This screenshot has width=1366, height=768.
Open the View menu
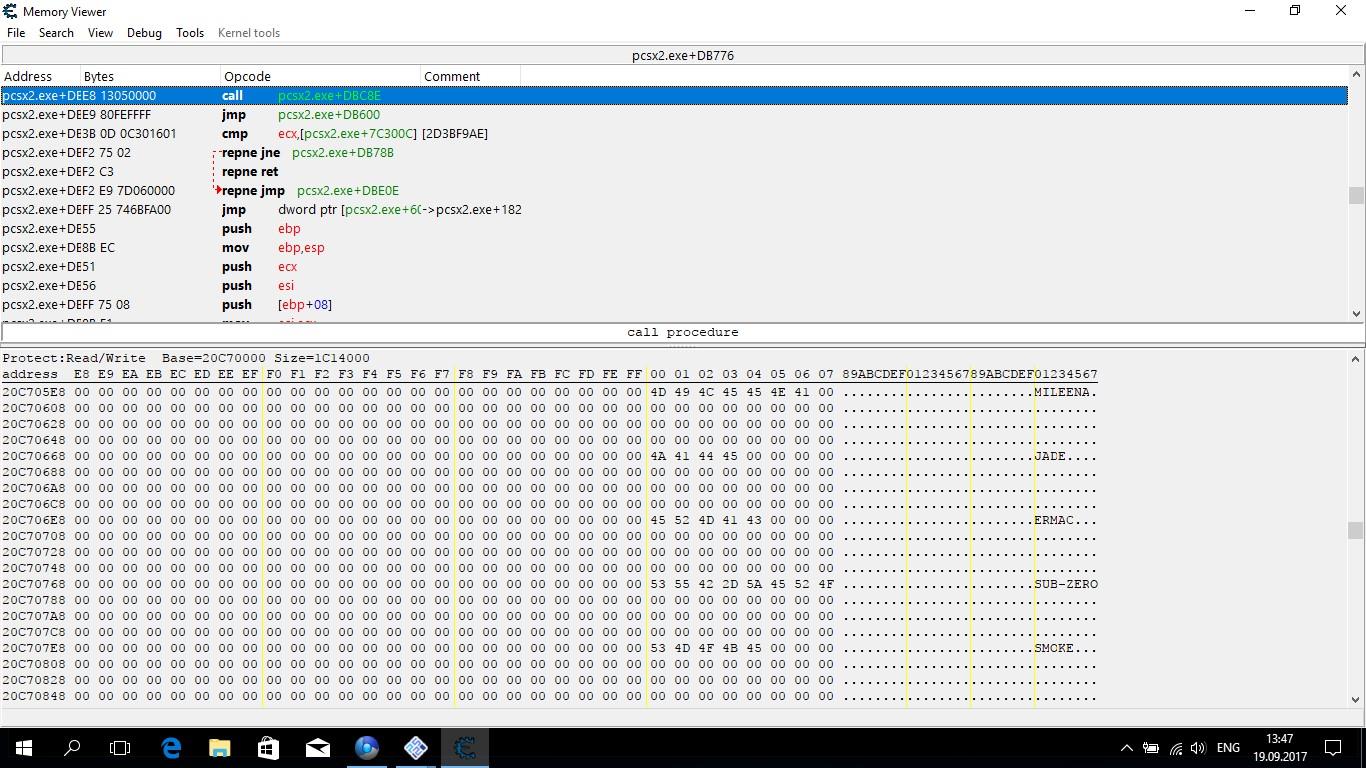[100, 33]
